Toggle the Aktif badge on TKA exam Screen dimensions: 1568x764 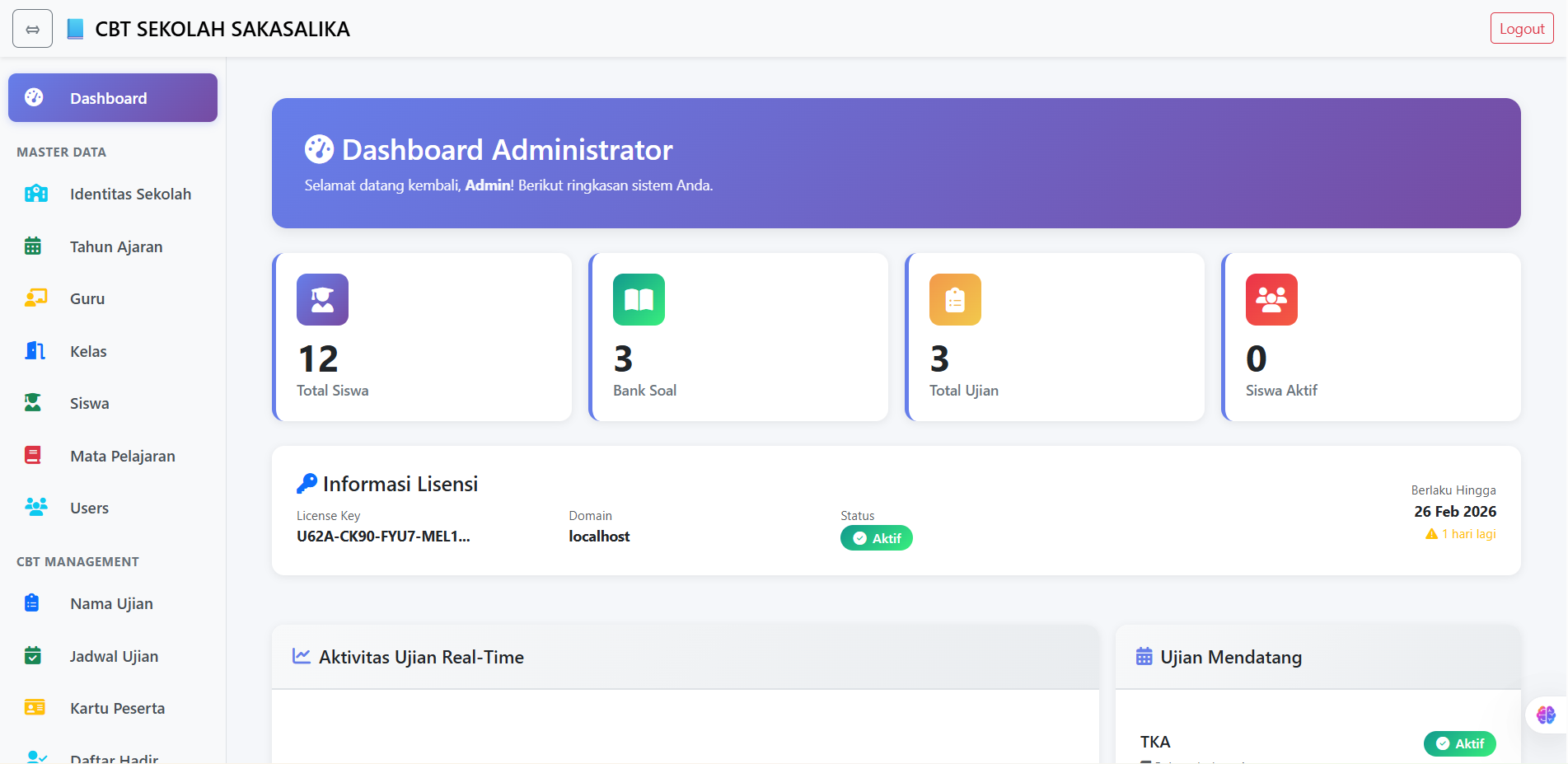[x=1459, y=743]
